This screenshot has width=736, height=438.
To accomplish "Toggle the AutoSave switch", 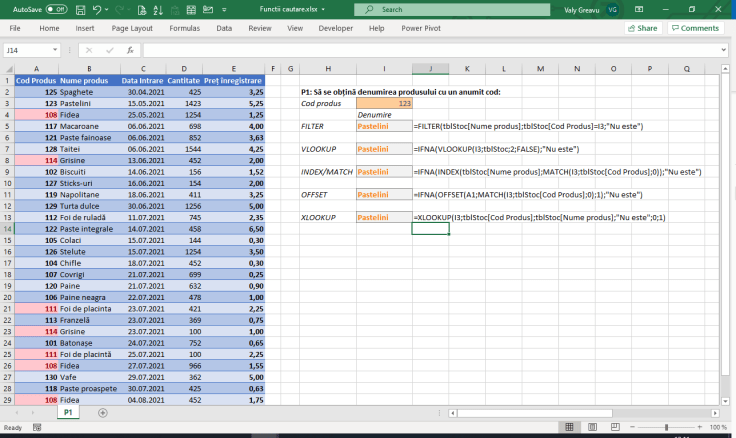I will (x=56, y=9).
